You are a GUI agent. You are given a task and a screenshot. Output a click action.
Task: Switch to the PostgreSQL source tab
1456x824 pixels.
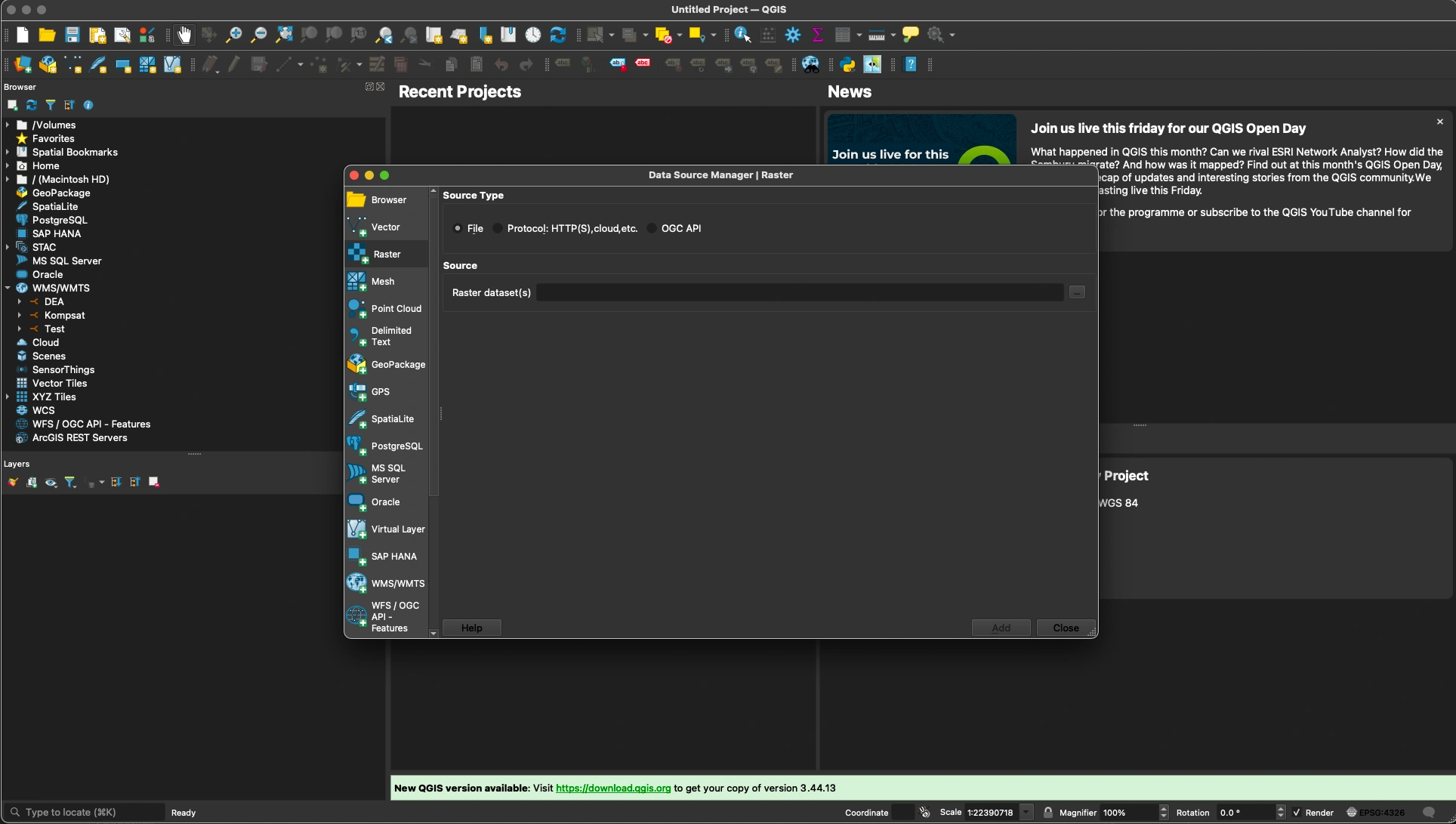[x=387, y=446]
